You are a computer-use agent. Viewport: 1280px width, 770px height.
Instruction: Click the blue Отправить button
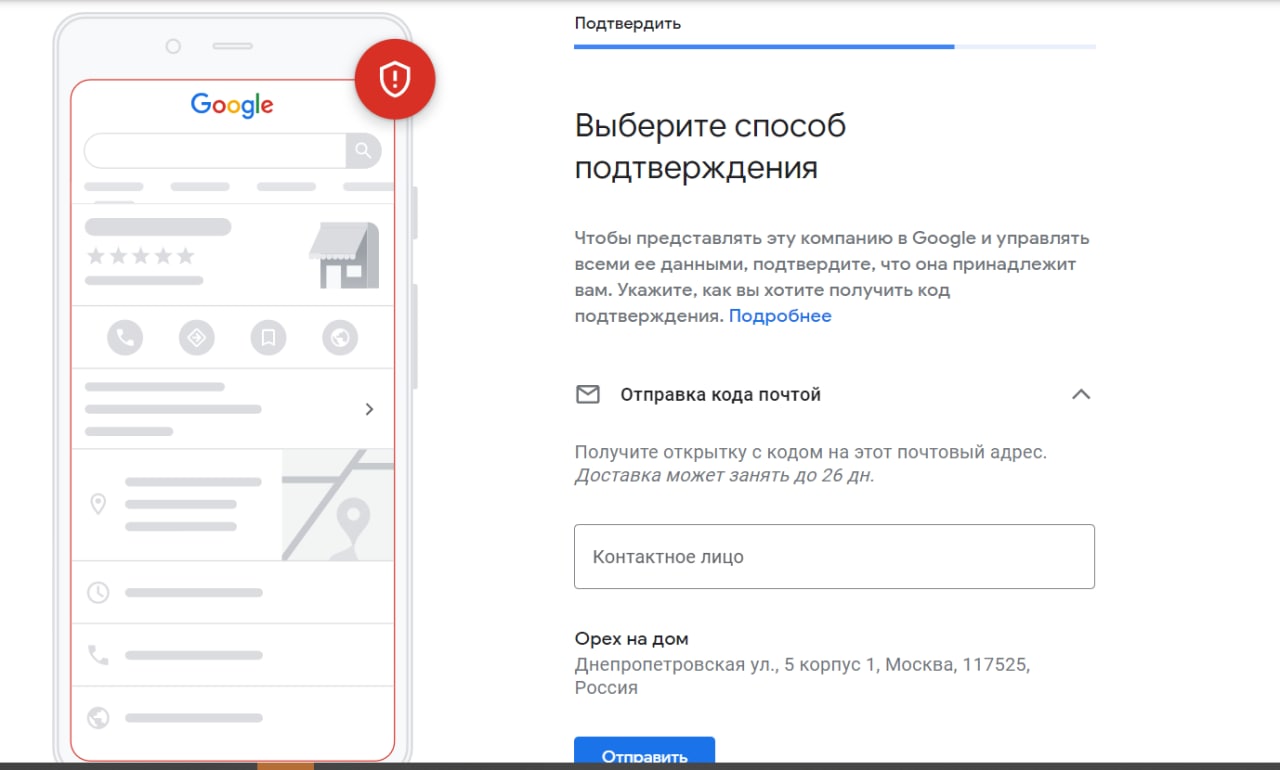coord(644,752)
